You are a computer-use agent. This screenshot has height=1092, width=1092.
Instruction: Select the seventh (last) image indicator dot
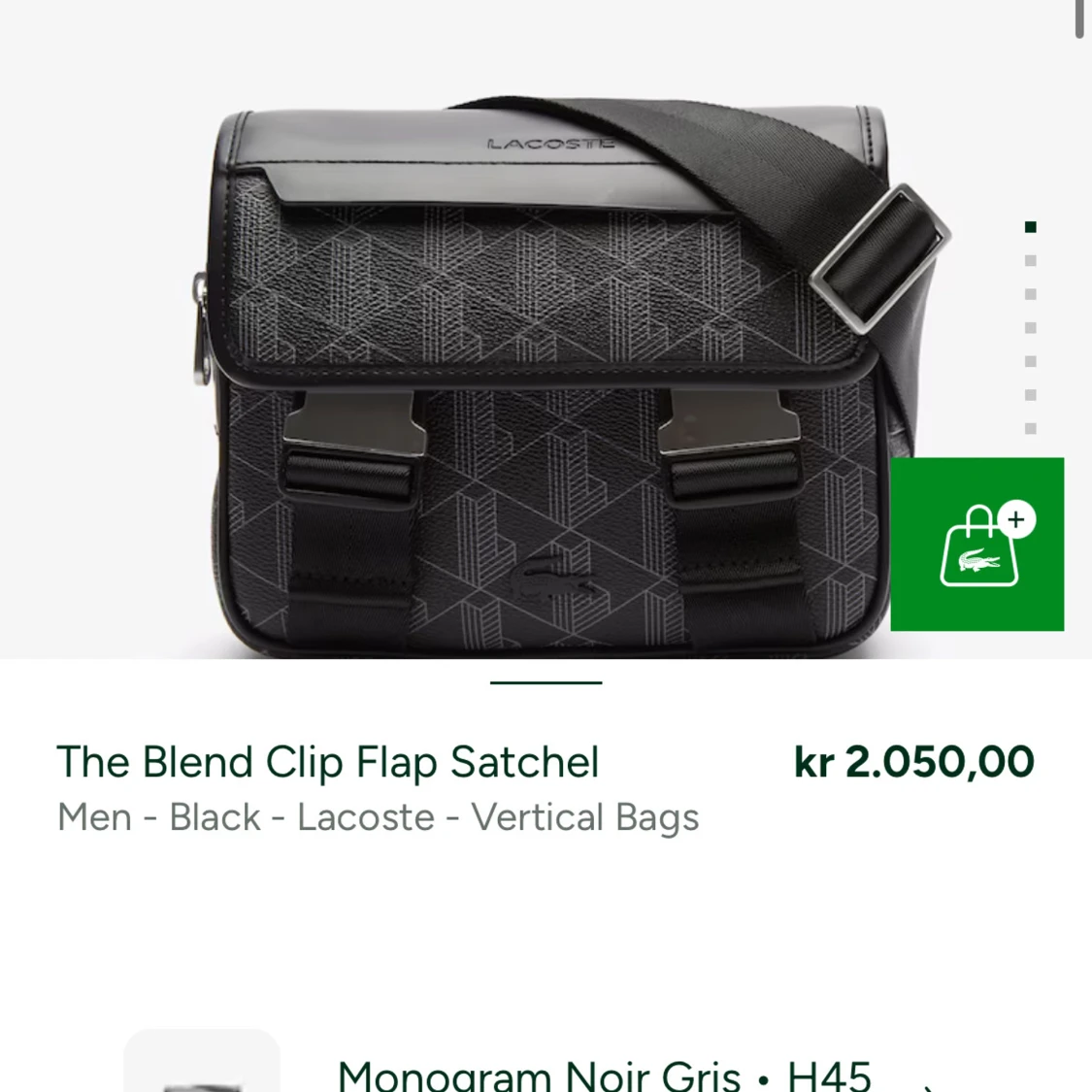click(x=1031, y=428)
